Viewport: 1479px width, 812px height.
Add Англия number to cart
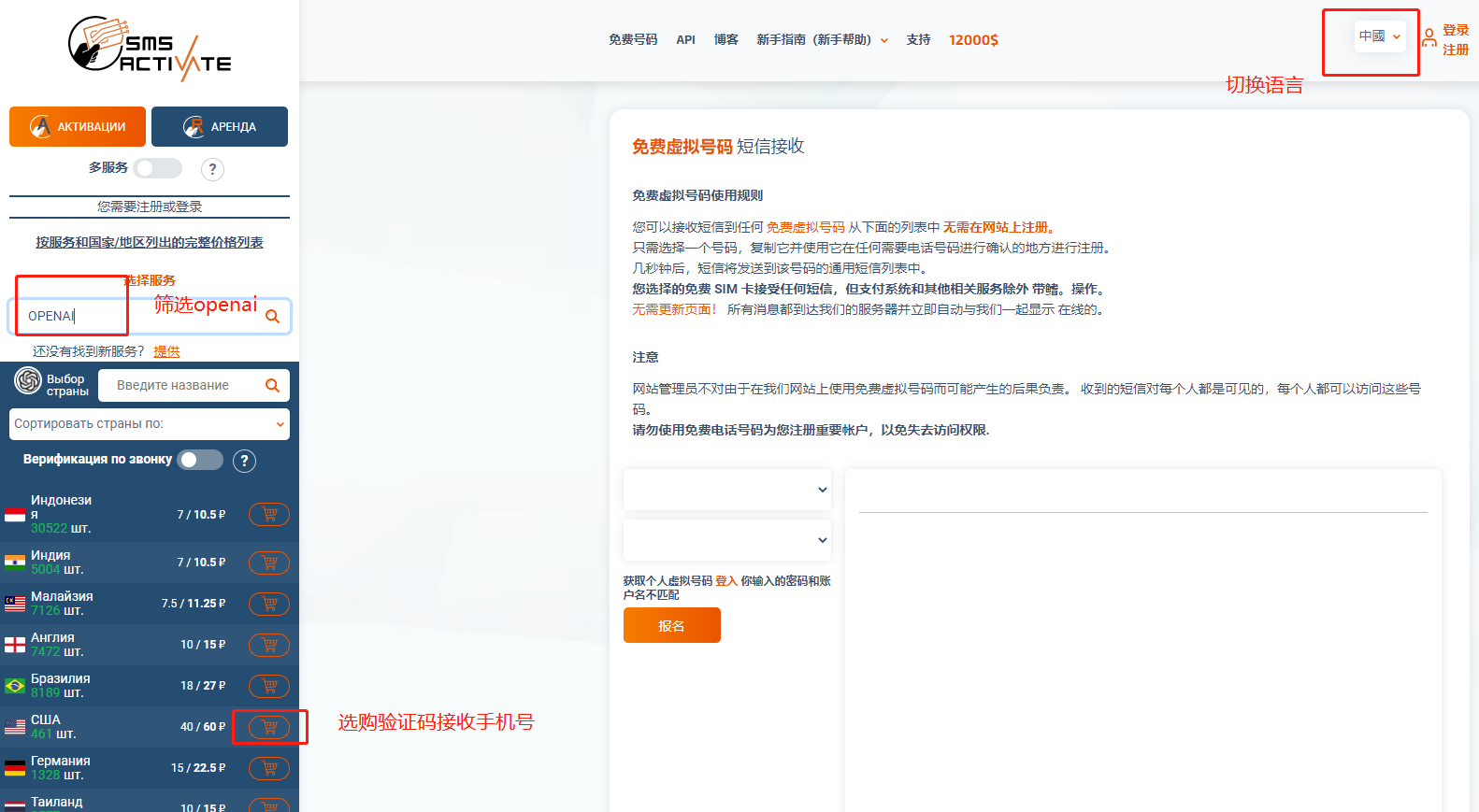(x=269, y=645)
